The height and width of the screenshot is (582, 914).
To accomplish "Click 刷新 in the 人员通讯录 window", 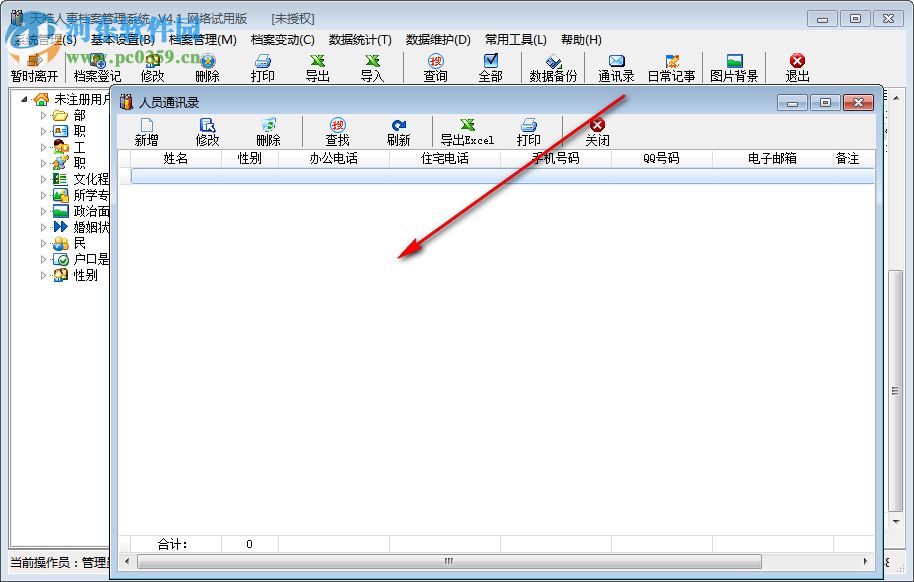I will coord(399,132).
